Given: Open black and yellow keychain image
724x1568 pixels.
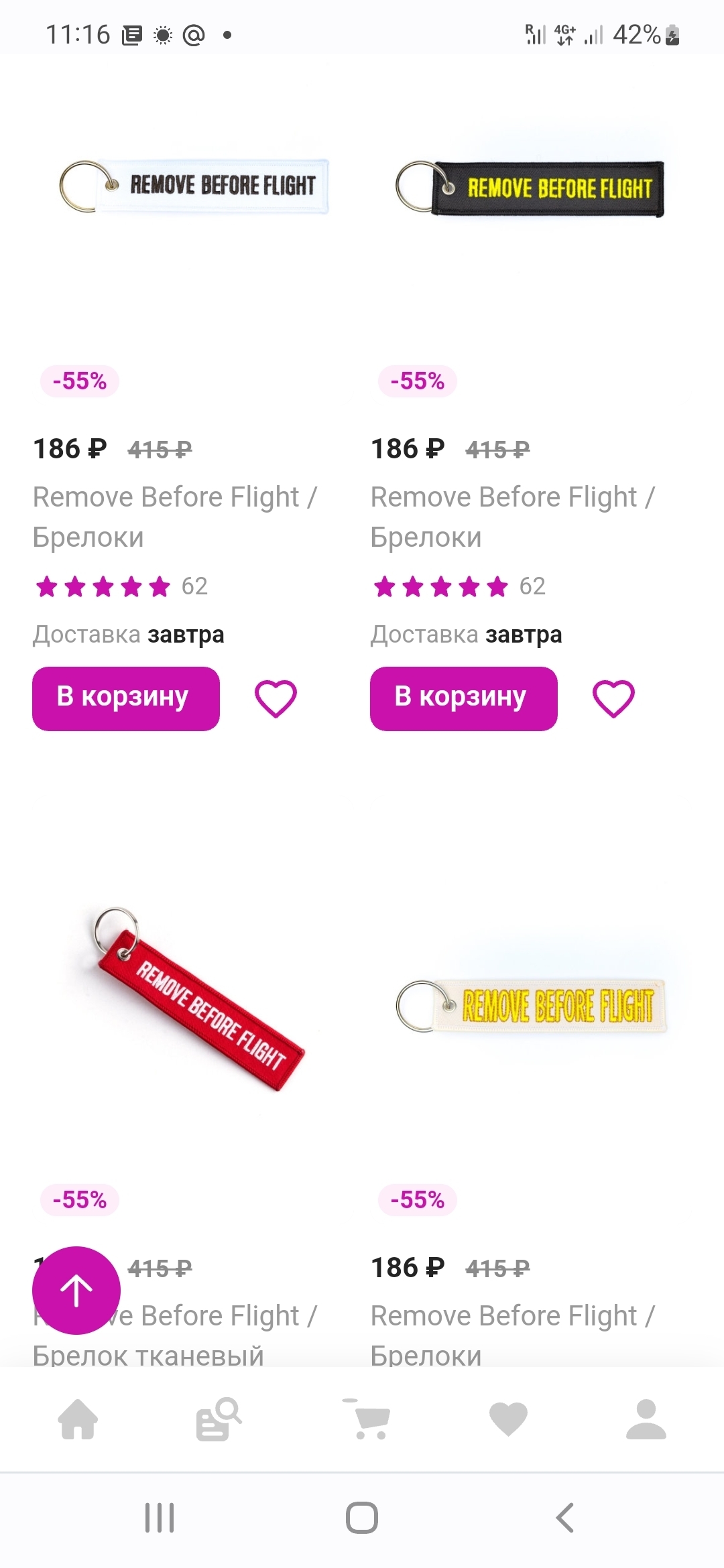Looking at the screenshot, I should (531, 188).
